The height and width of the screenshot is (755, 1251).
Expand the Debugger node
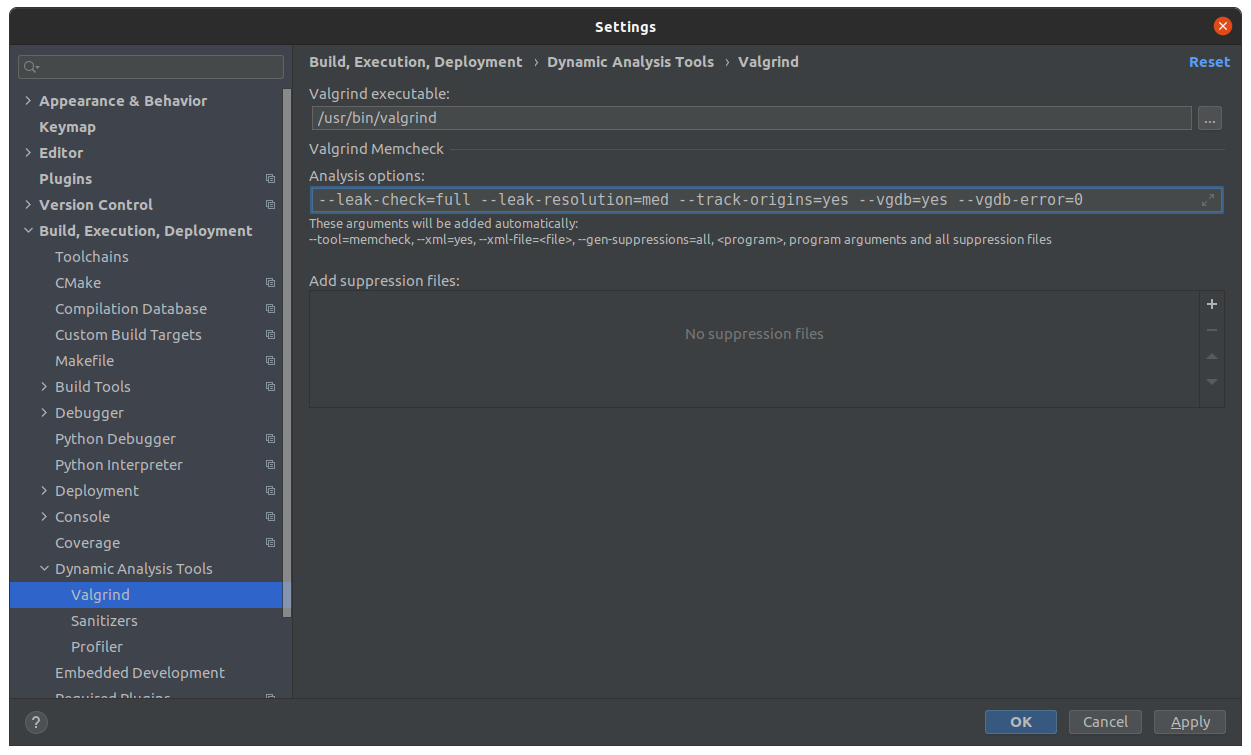[x=44, y=413]
